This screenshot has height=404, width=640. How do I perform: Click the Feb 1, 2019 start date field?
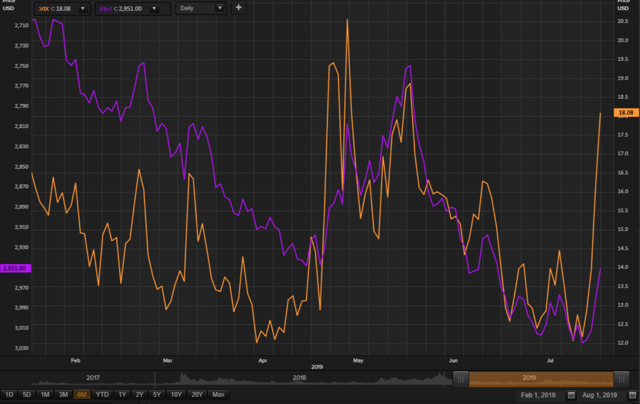point(538,395)
